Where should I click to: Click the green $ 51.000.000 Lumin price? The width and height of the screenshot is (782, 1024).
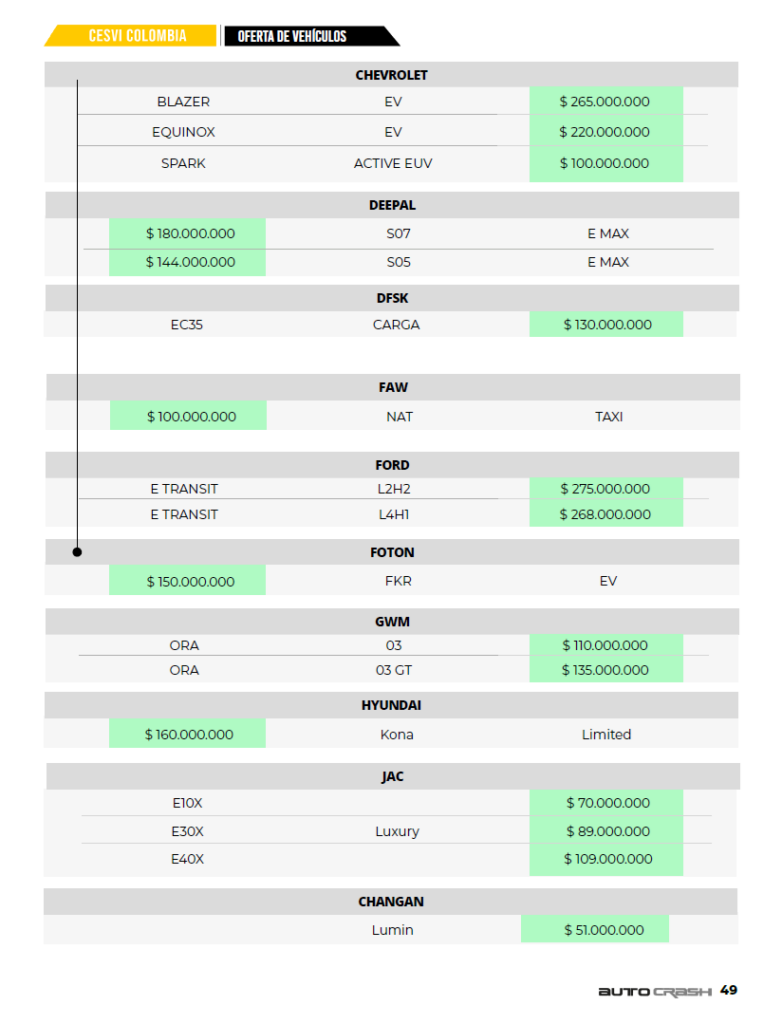pos(595,930)
